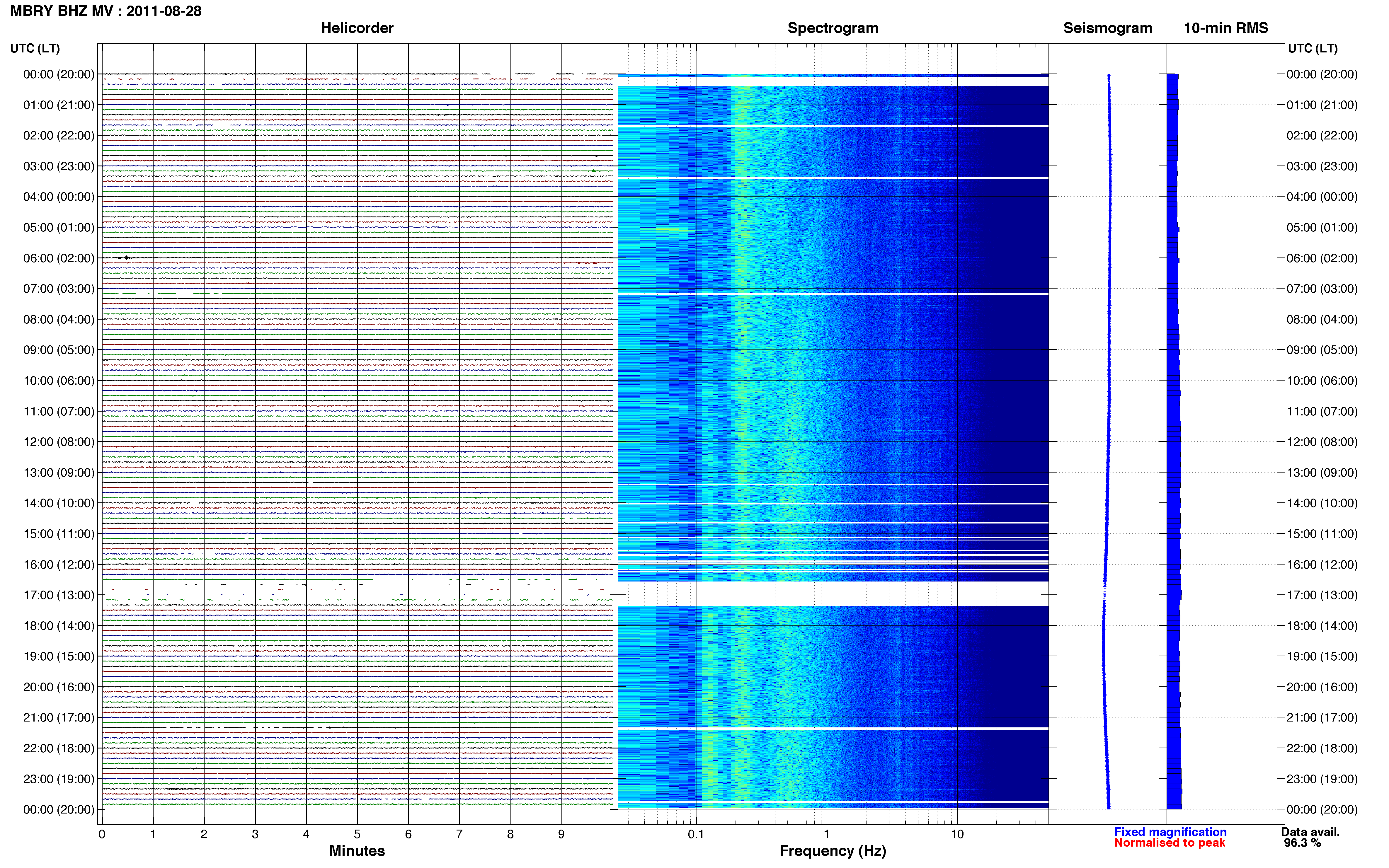
Task: Click the title text MBRY BHZ MV : 2011-08-28
Action: pos(106,11)
